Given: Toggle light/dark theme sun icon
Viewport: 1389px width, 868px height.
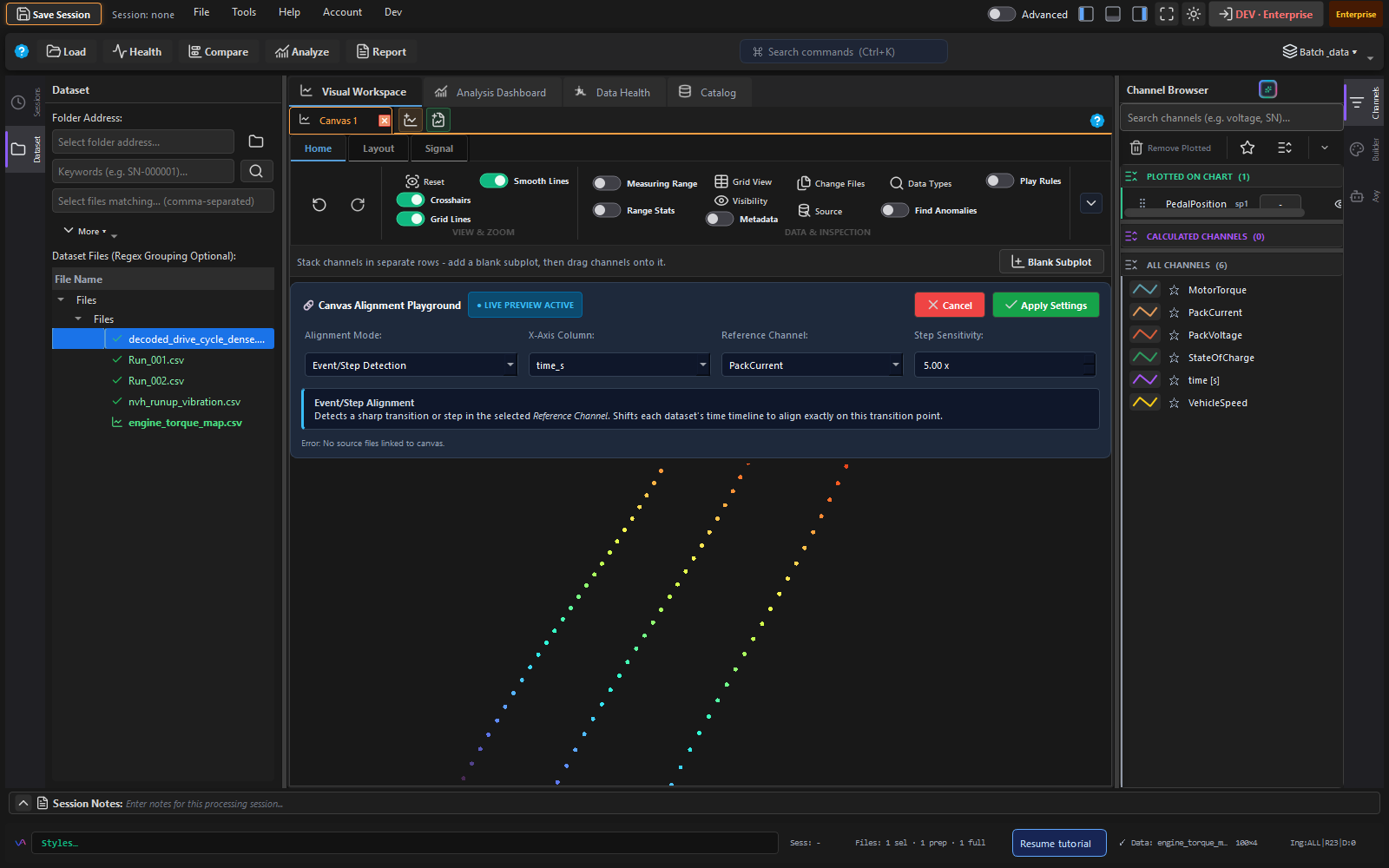Looking at the screenshot, I should tap(1194, 14).
